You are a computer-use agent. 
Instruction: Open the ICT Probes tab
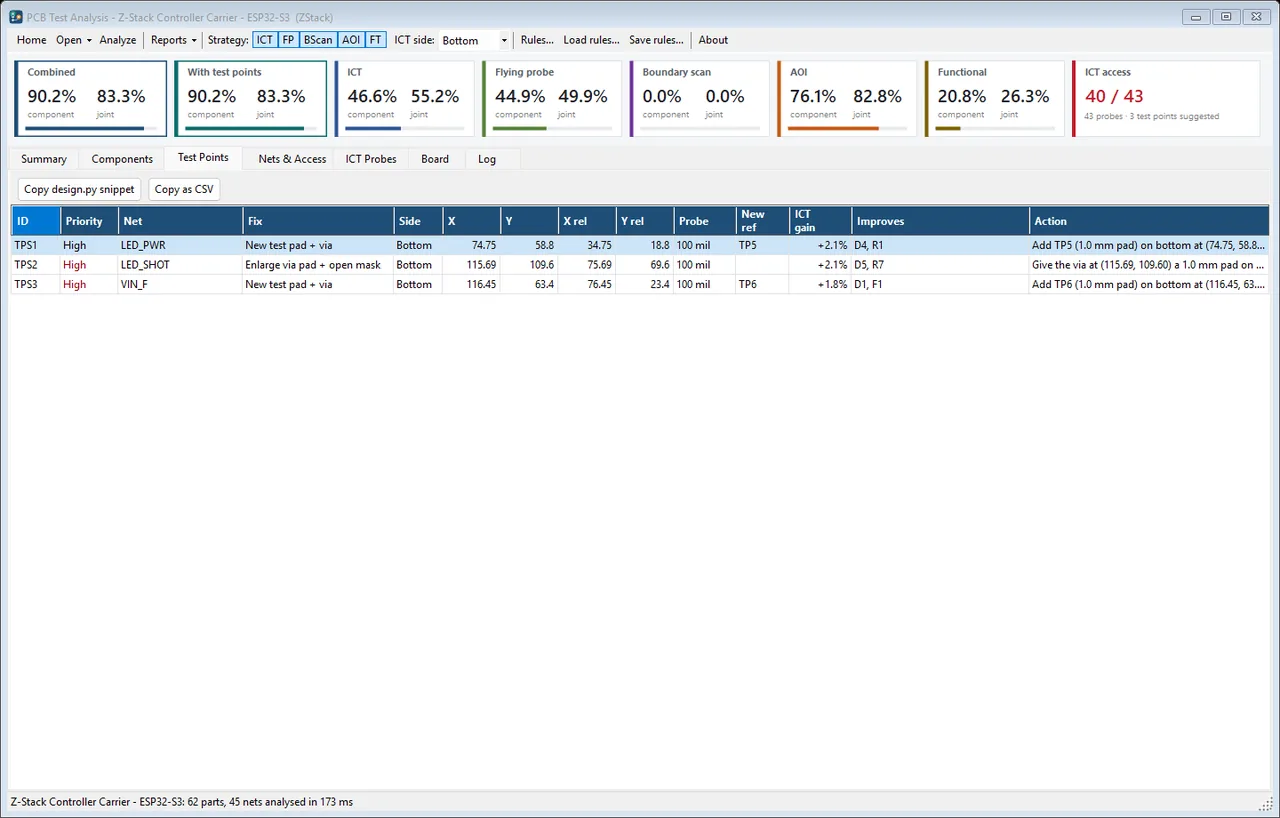(x=371, y=159)
